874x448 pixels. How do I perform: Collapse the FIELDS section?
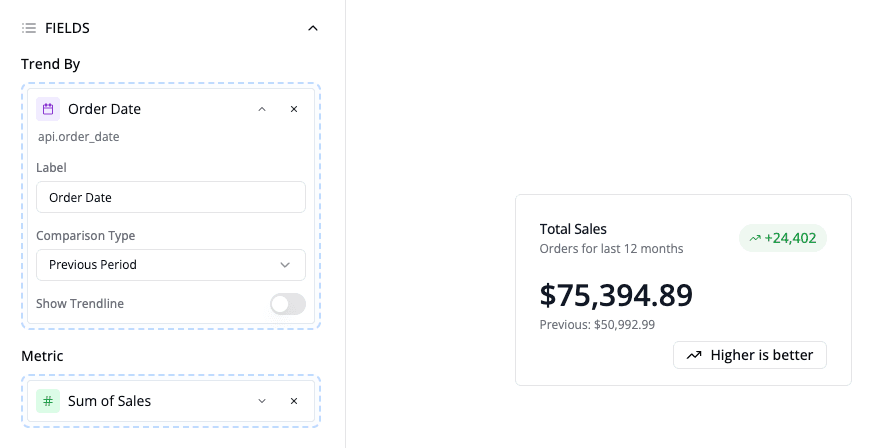[313, 28]
